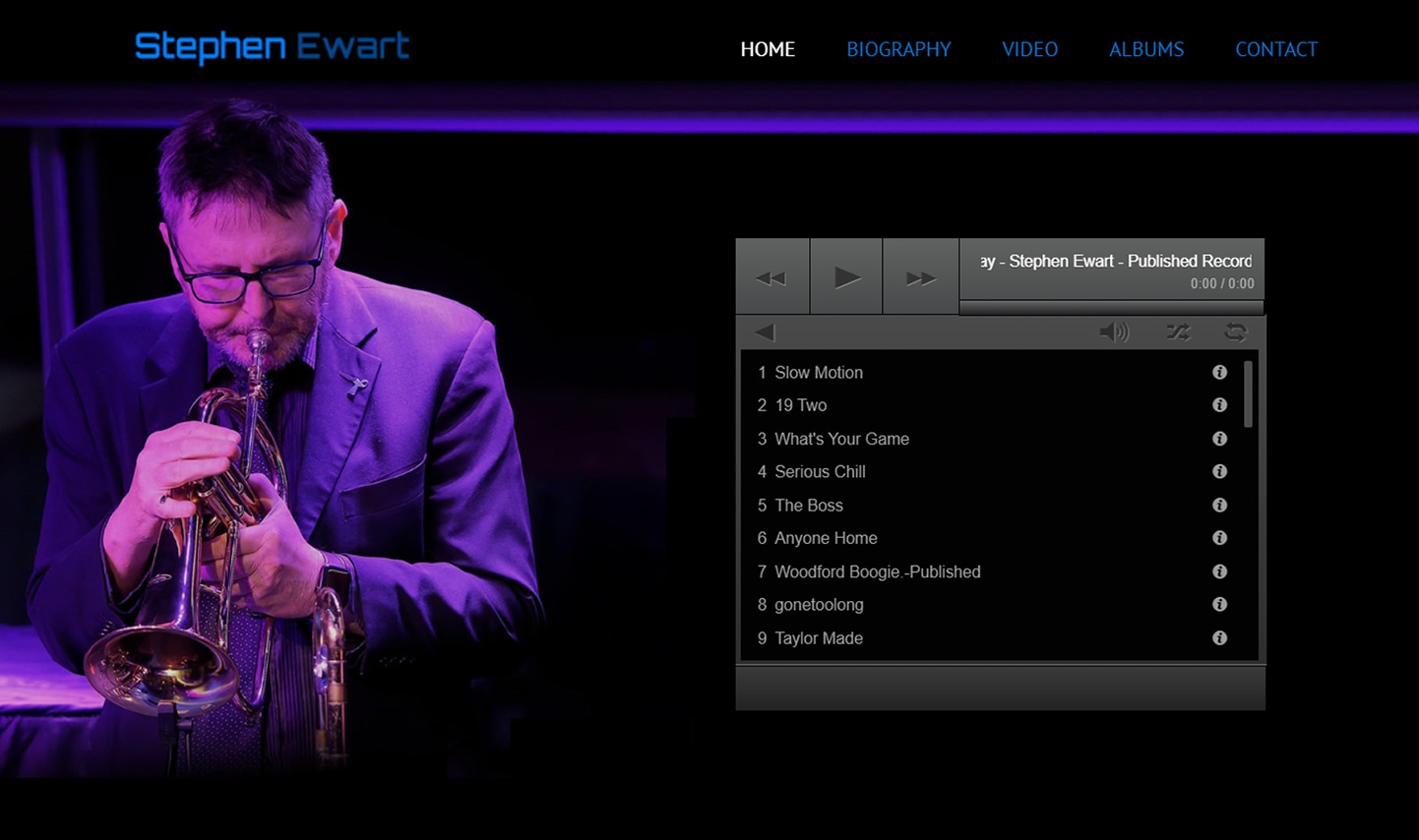Show info for Slow Motion track

(x=1219, y=372)
